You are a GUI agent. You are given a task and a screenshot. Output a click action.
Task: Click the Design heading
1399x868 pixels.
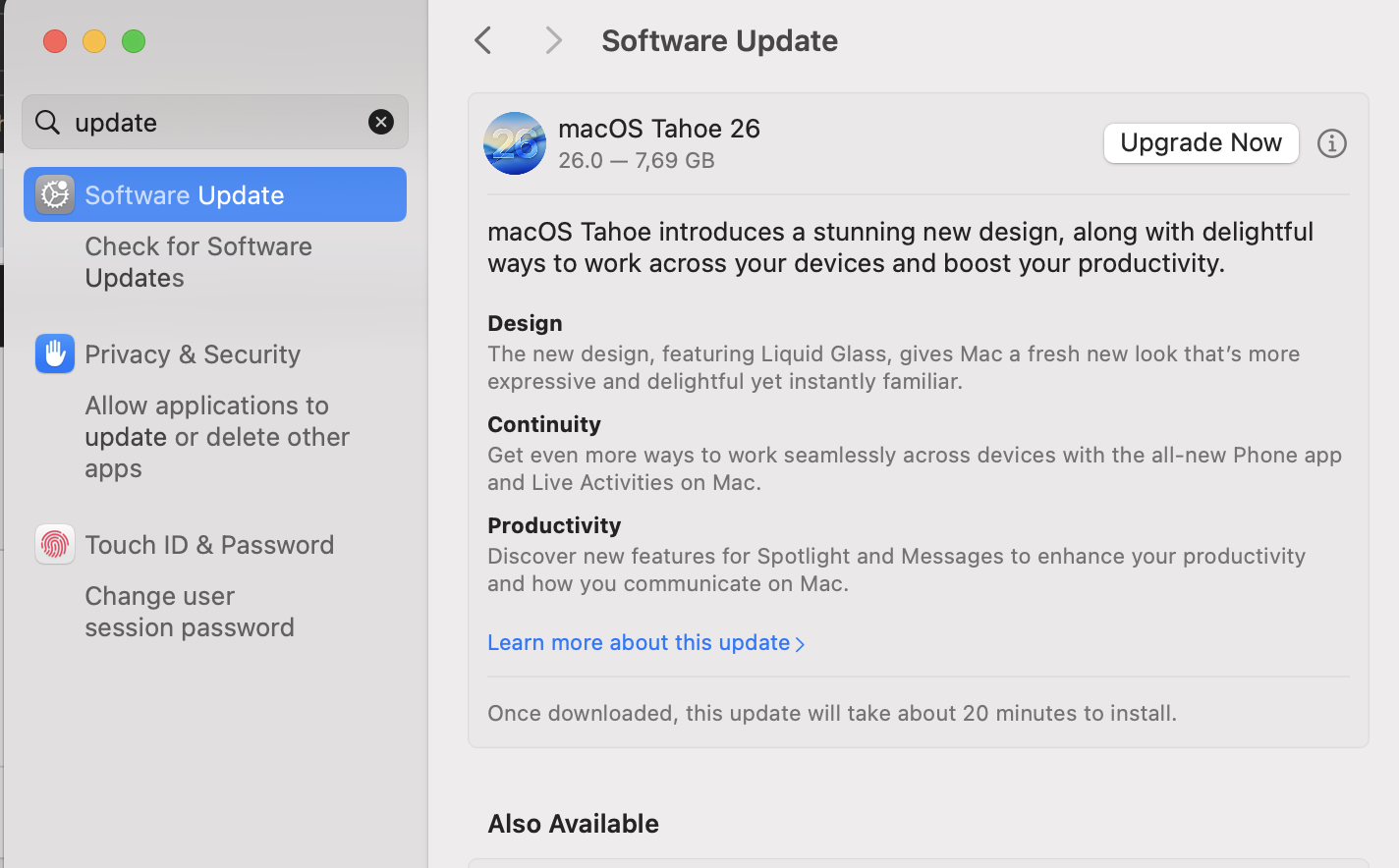click(525, 323)
